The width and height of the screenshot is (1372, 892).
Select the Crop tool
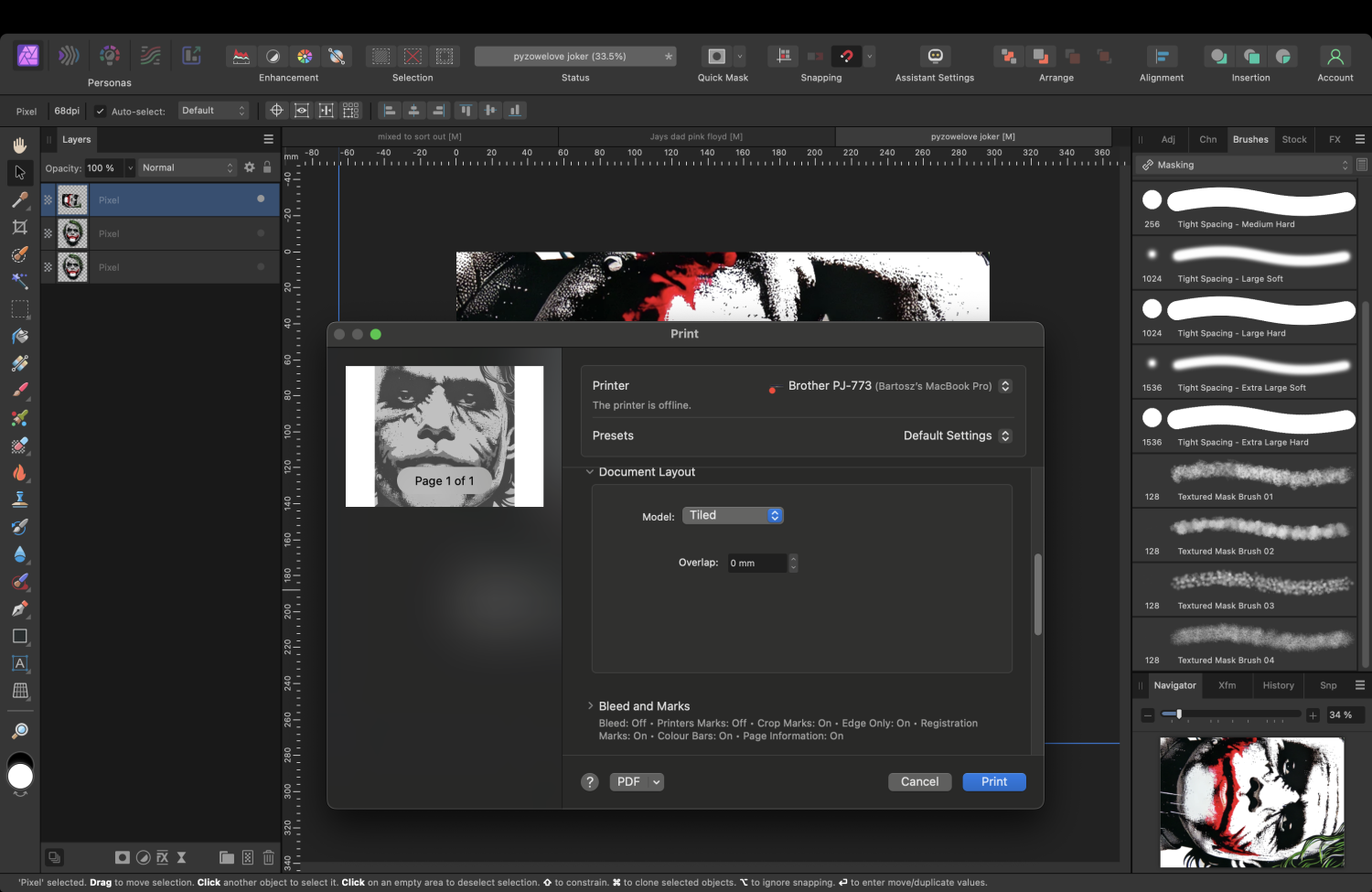click(20, 227)
